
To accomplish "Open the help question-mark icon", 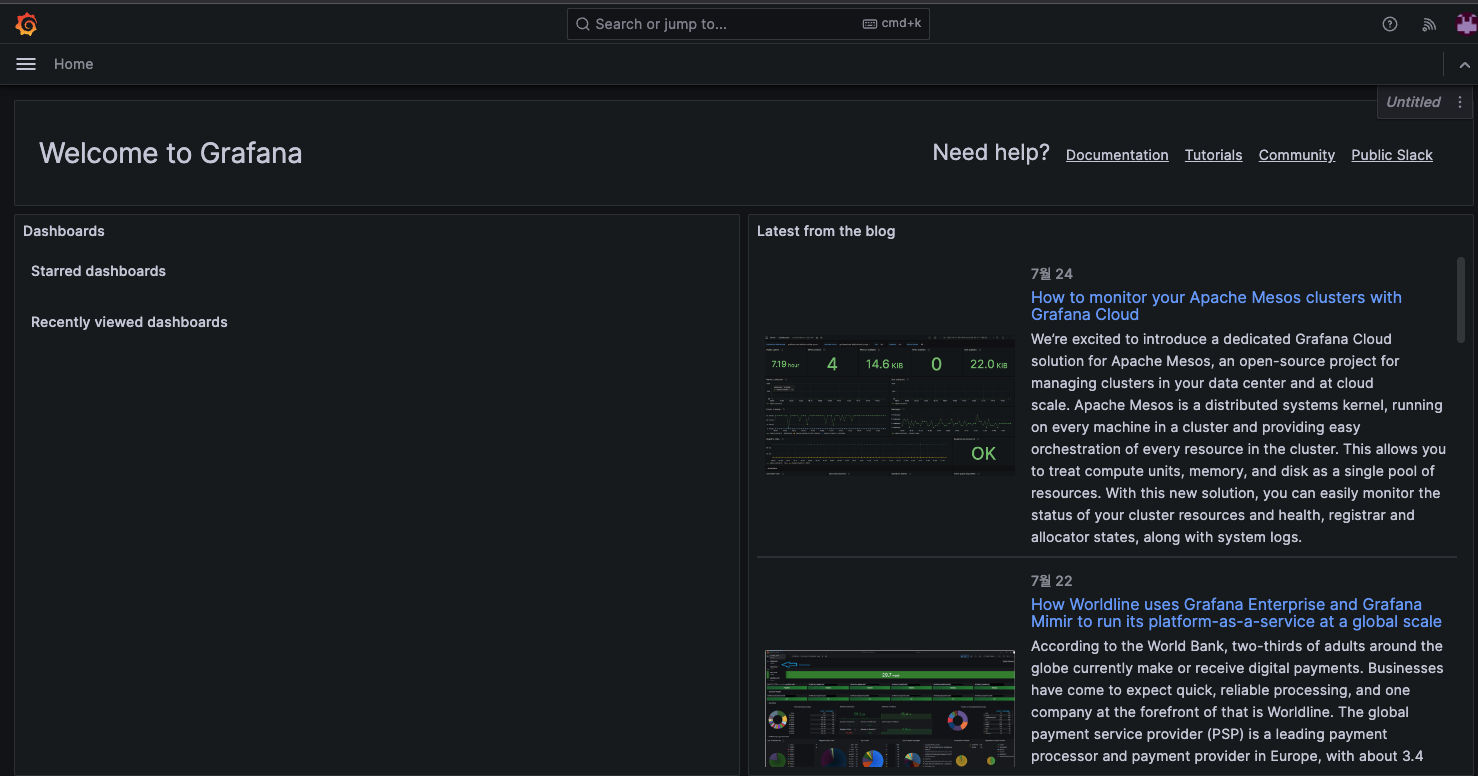I will 1390,24.
